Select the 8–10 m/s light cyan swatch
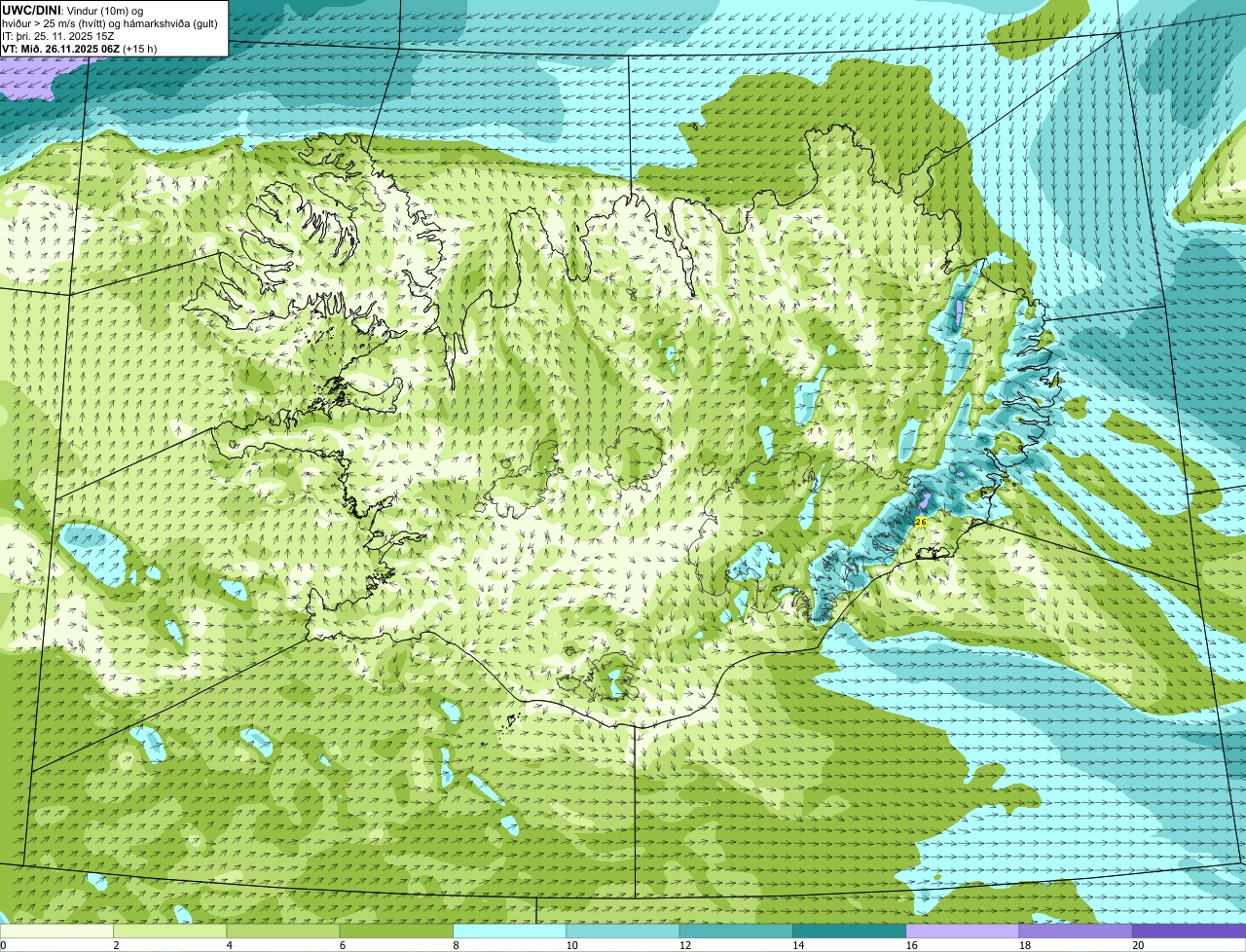The image size is (1246, 952). pyautogui.click(x=510, y=931)
